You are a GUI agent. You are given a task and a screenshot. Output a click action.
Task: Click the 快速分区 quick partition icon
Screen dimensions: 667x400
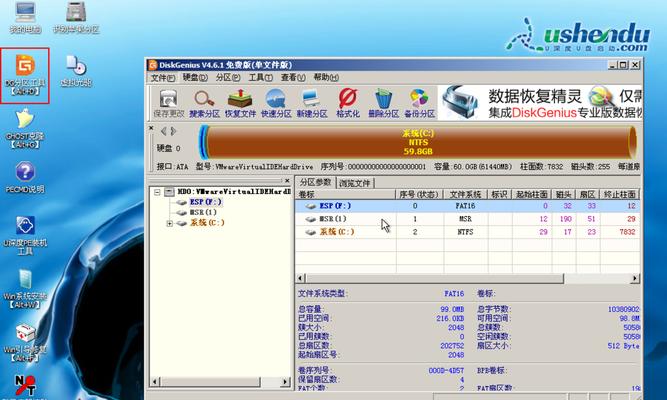[276, 103]
